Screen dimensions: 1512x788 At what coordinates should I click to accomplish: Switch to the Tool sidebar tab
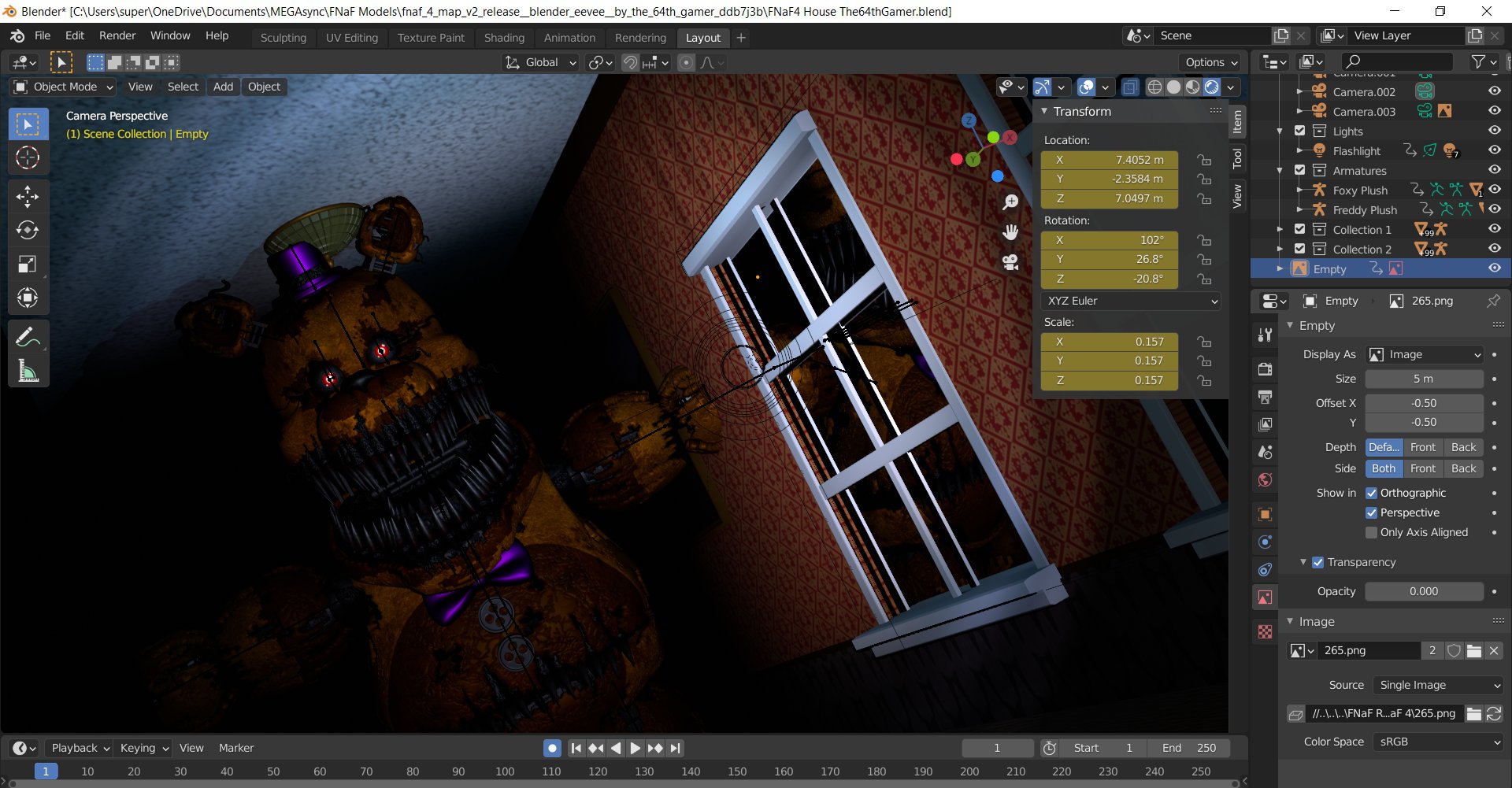click(x=1237, y=158)
